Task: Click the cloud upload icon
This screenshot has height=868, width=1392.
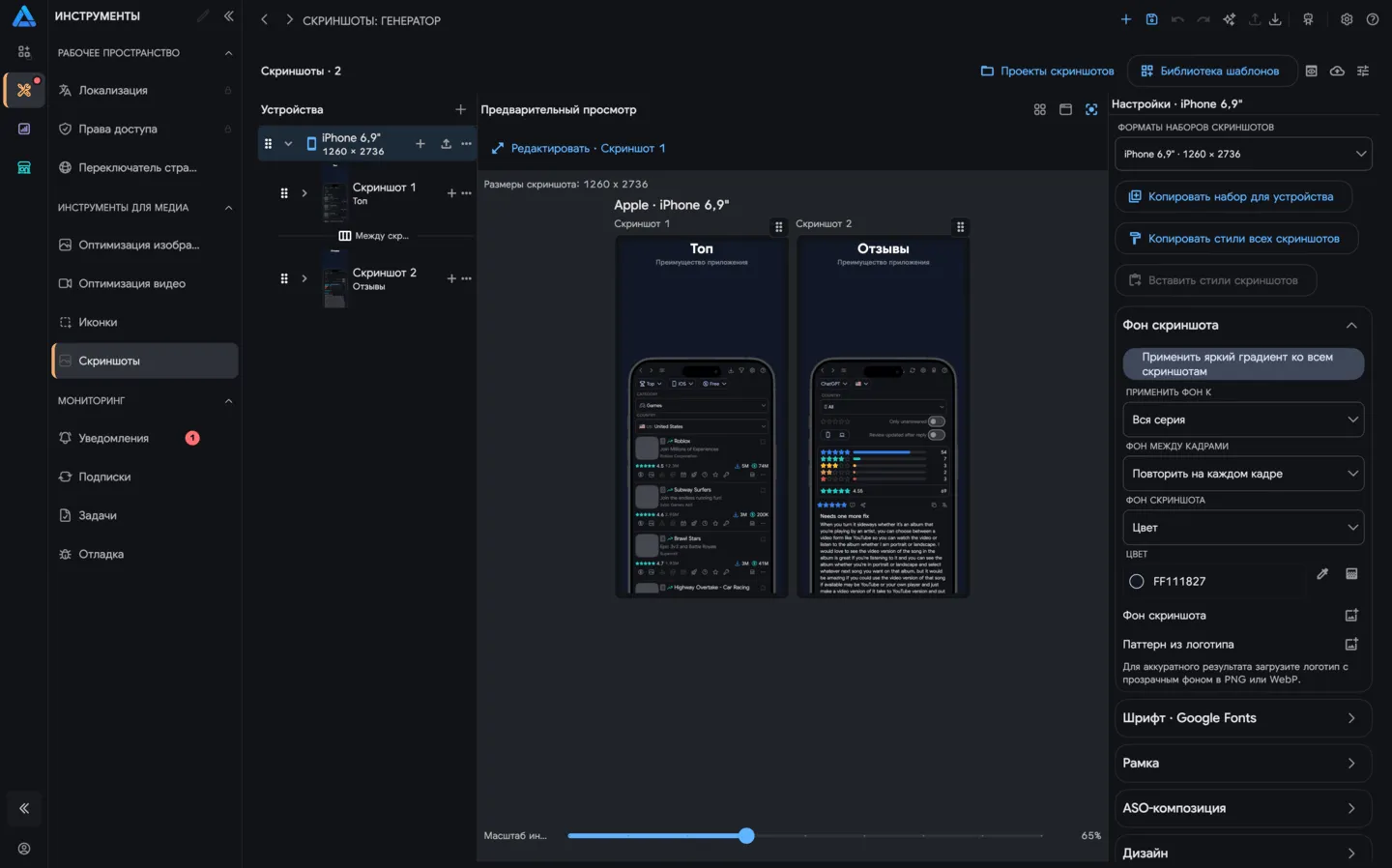Action: pyautogui.click(x=1337, y=71)
